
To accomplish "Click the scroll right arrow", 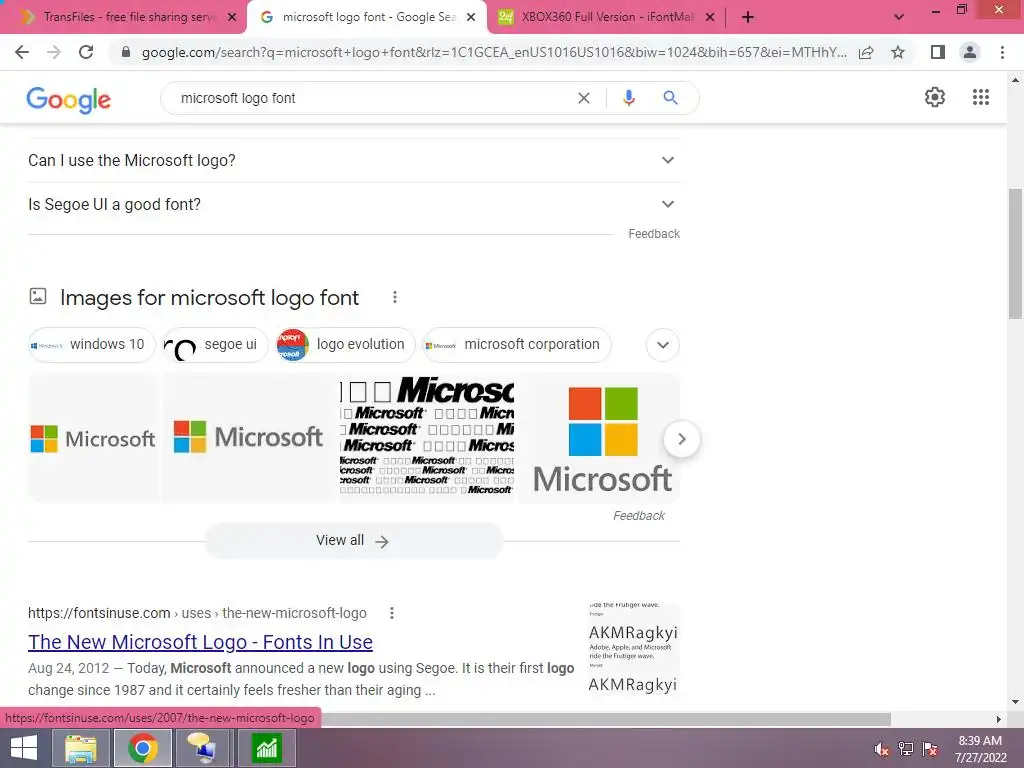I will click(x=998, y=719).
